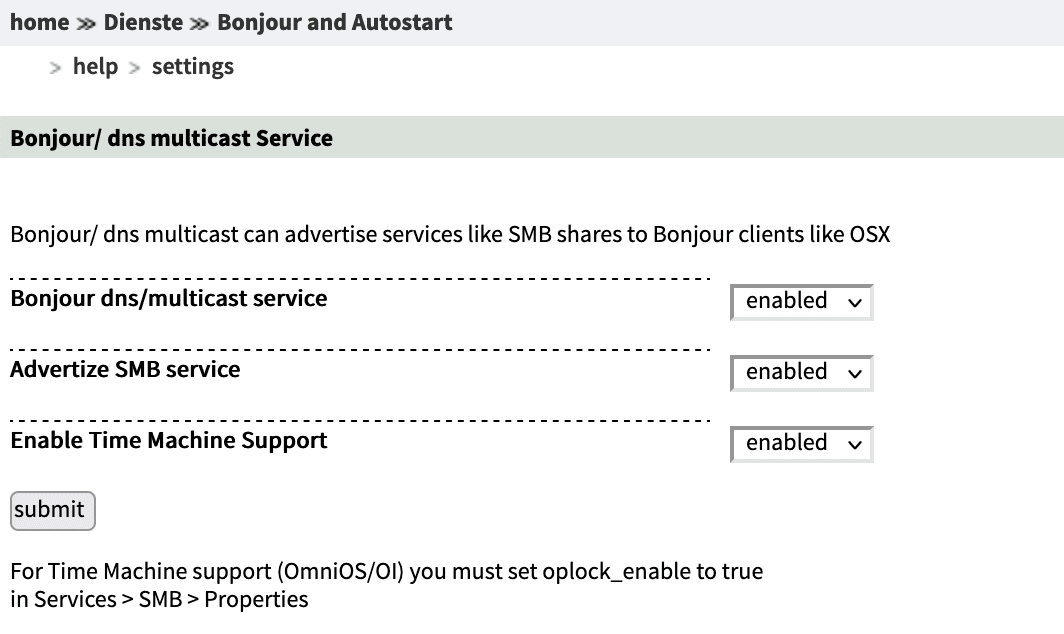
Task: Click the arrow icon before settings
Action: [135, 68]
